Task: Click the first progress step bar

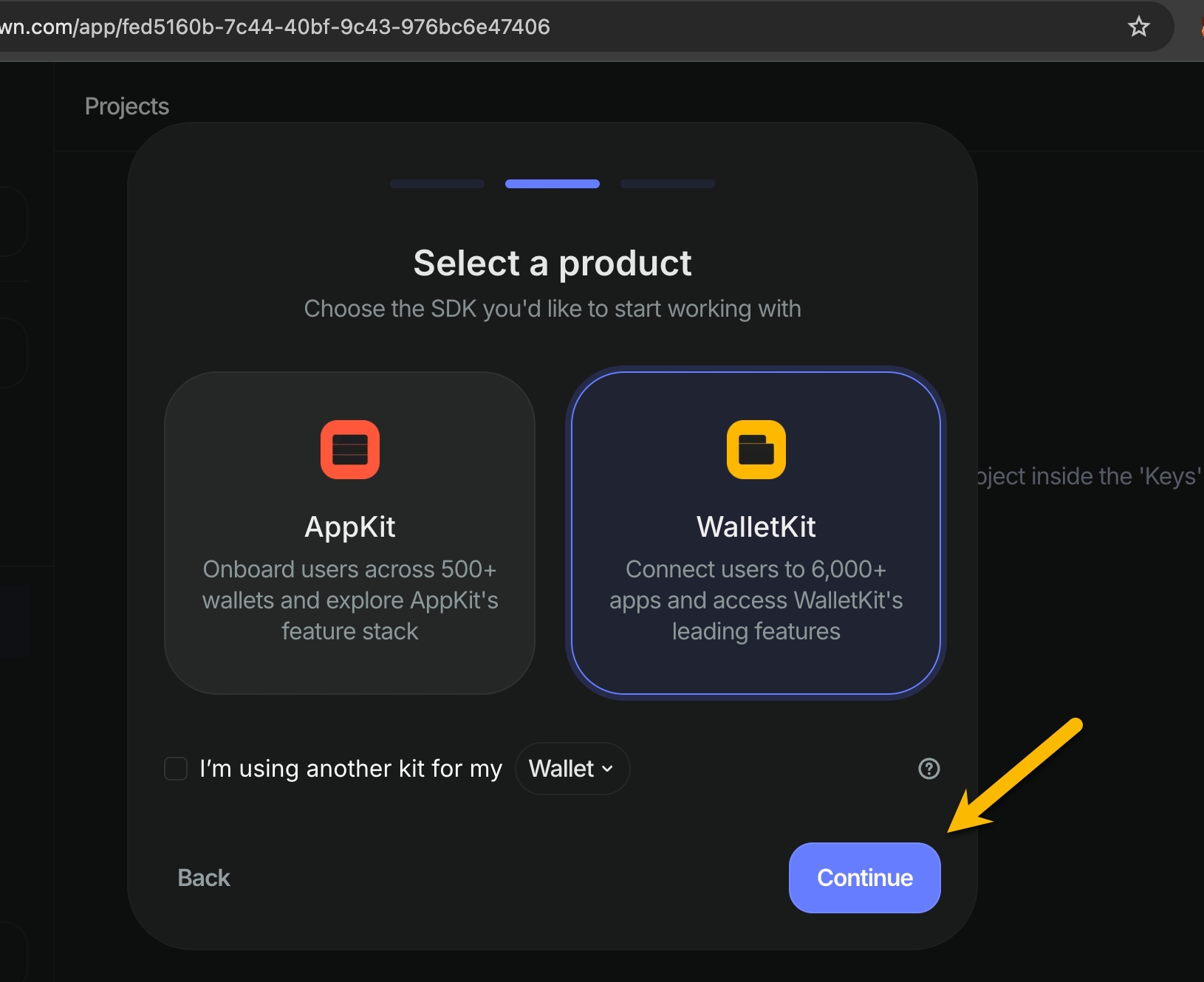Action: [437, 184]
